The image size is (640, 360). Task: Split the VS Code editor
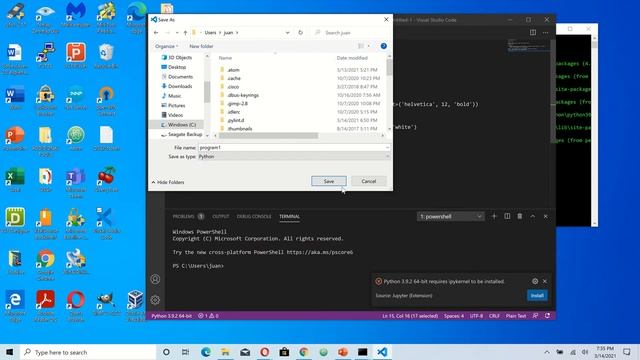coord(533,33)
